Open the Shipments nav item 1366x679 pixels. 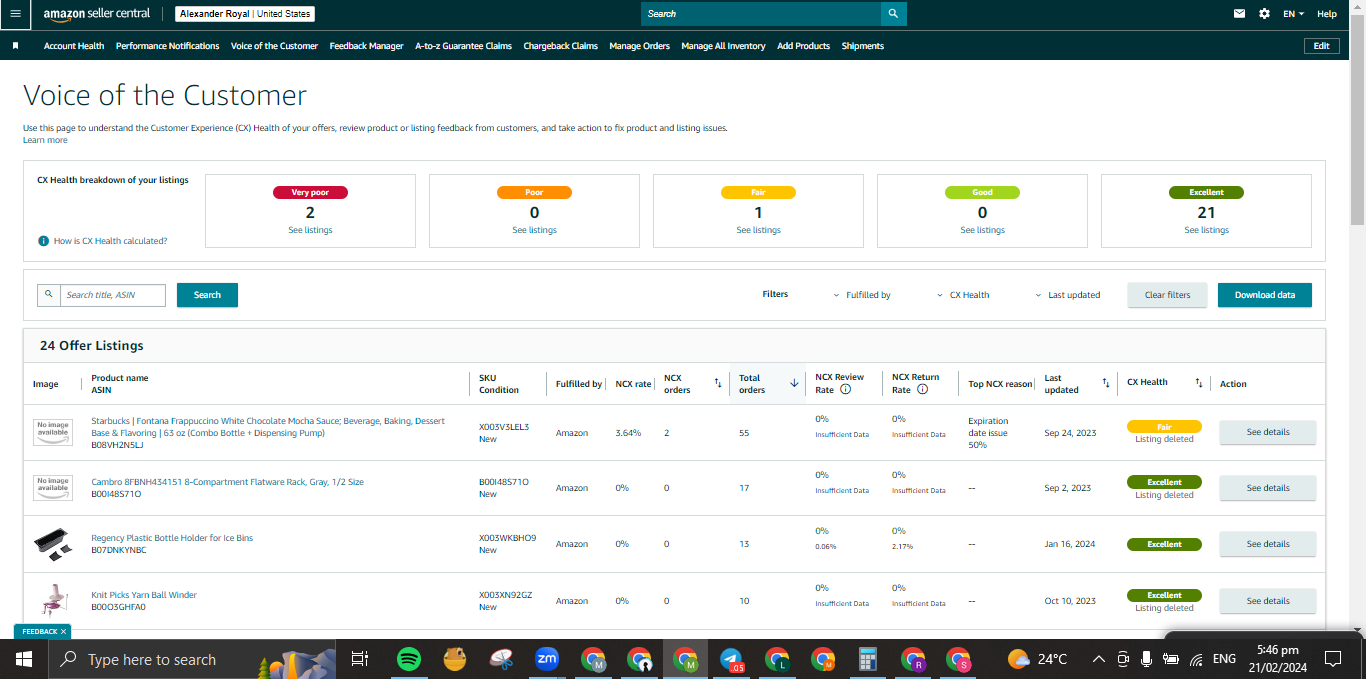[x=862, y=46]
